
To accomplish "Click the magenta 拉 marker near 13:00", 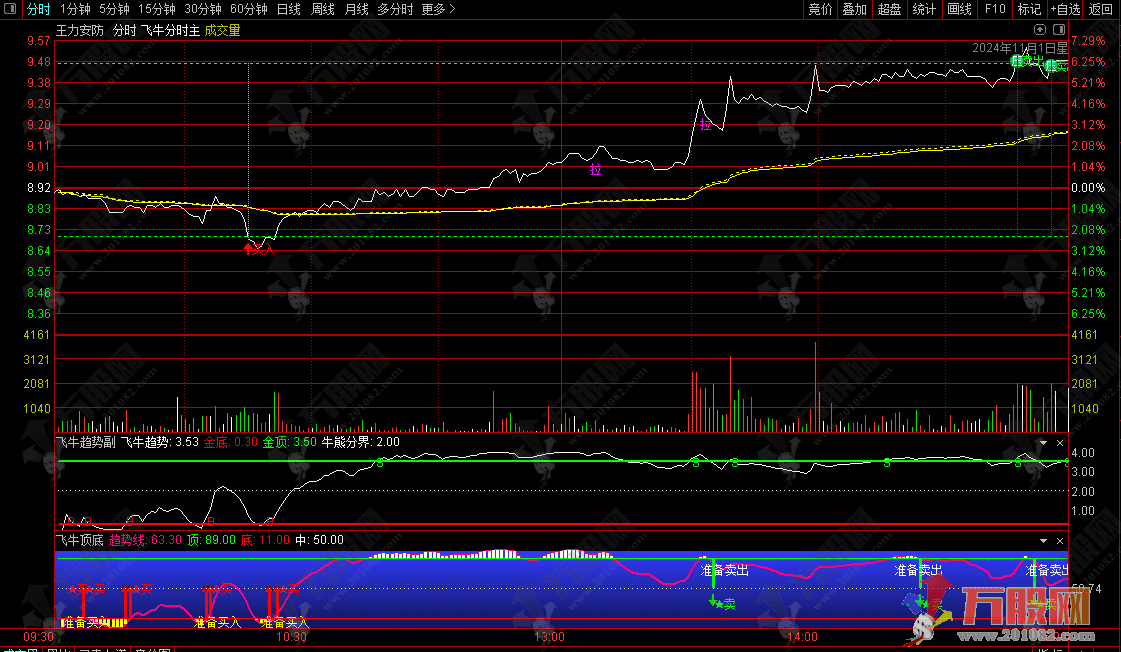I will point(596,169).
